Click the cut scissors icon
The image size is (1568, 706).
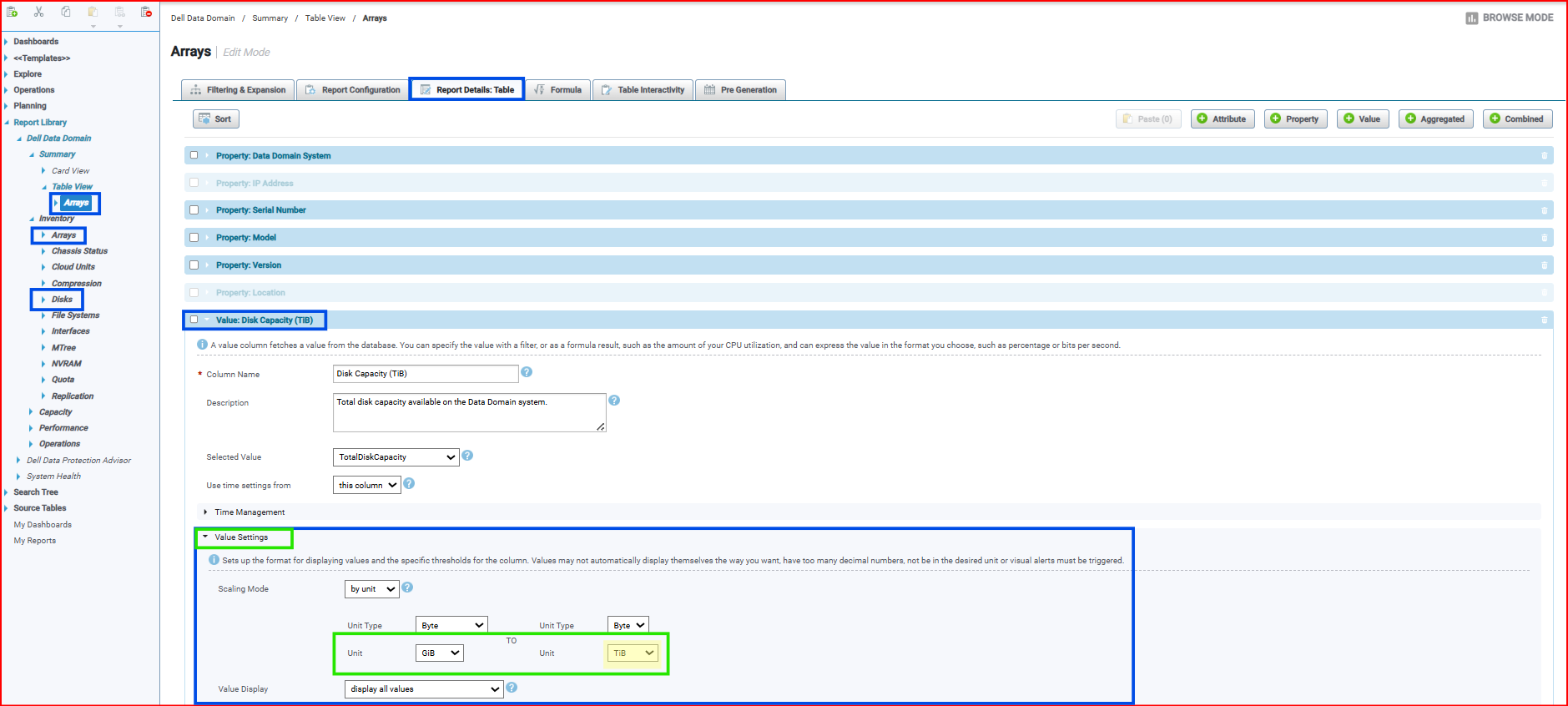(38, 12)
